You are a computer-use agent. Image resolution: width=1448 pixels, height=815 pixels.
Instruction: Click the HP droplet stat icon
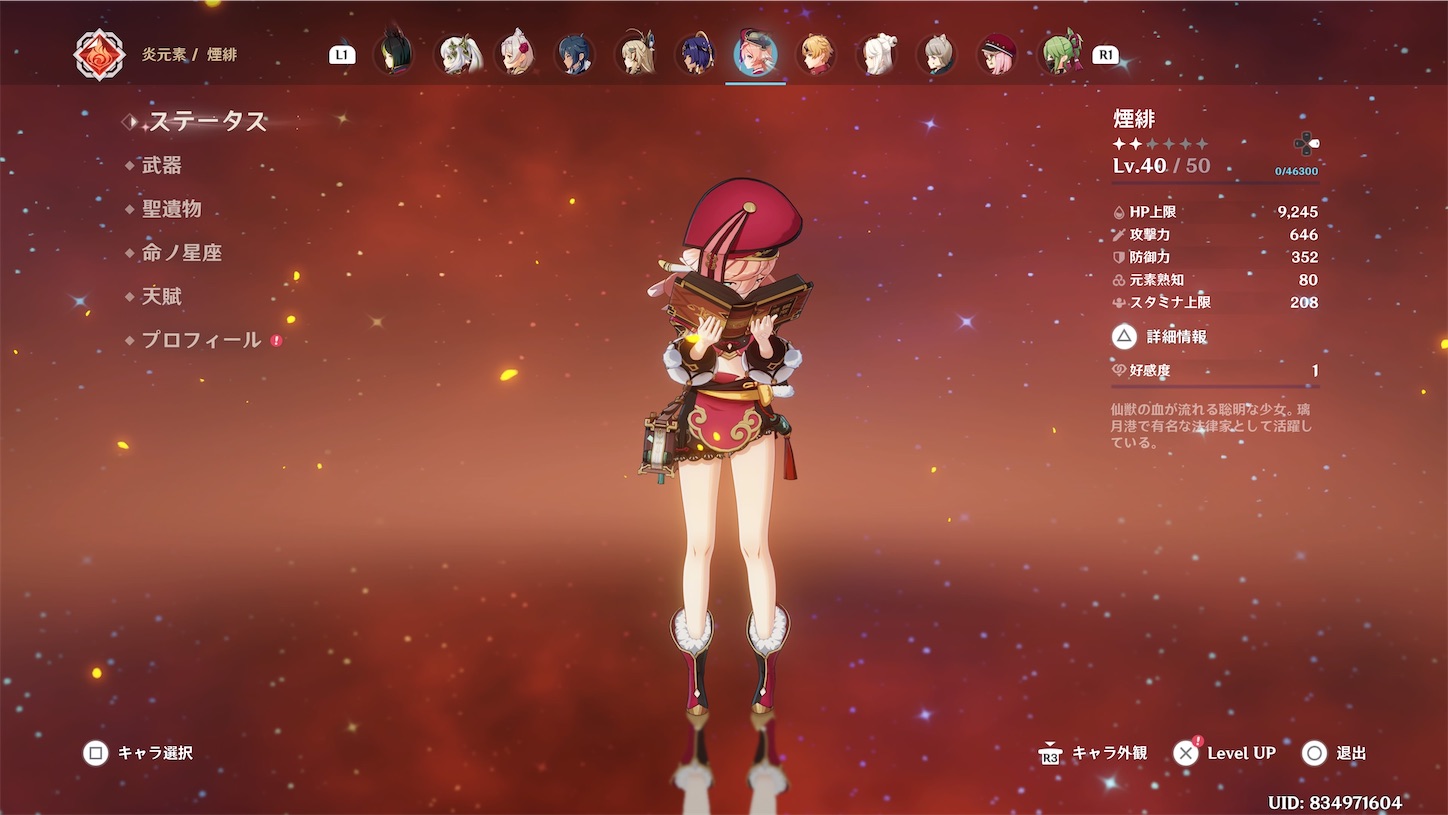[x=1119, y=212]
